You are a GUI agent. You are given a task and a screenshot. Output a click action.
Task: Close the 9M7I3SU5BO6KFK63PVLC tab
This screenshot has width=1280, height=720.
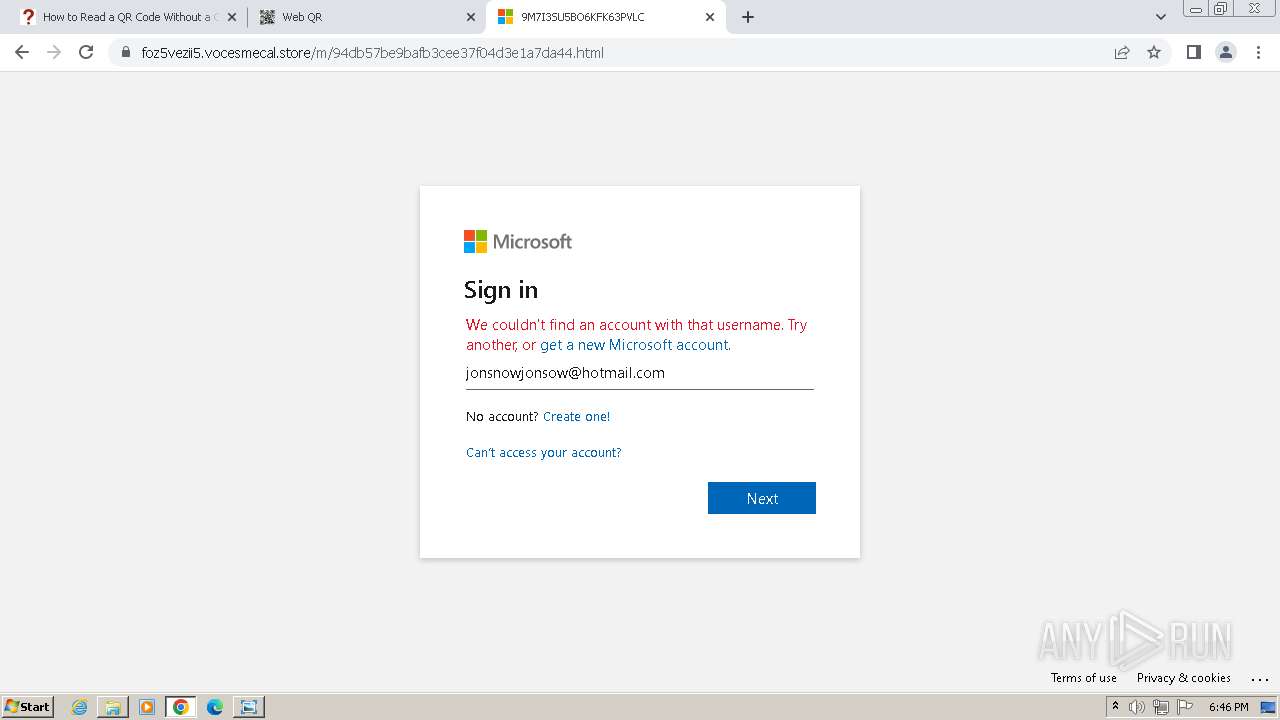pos(710,17)
